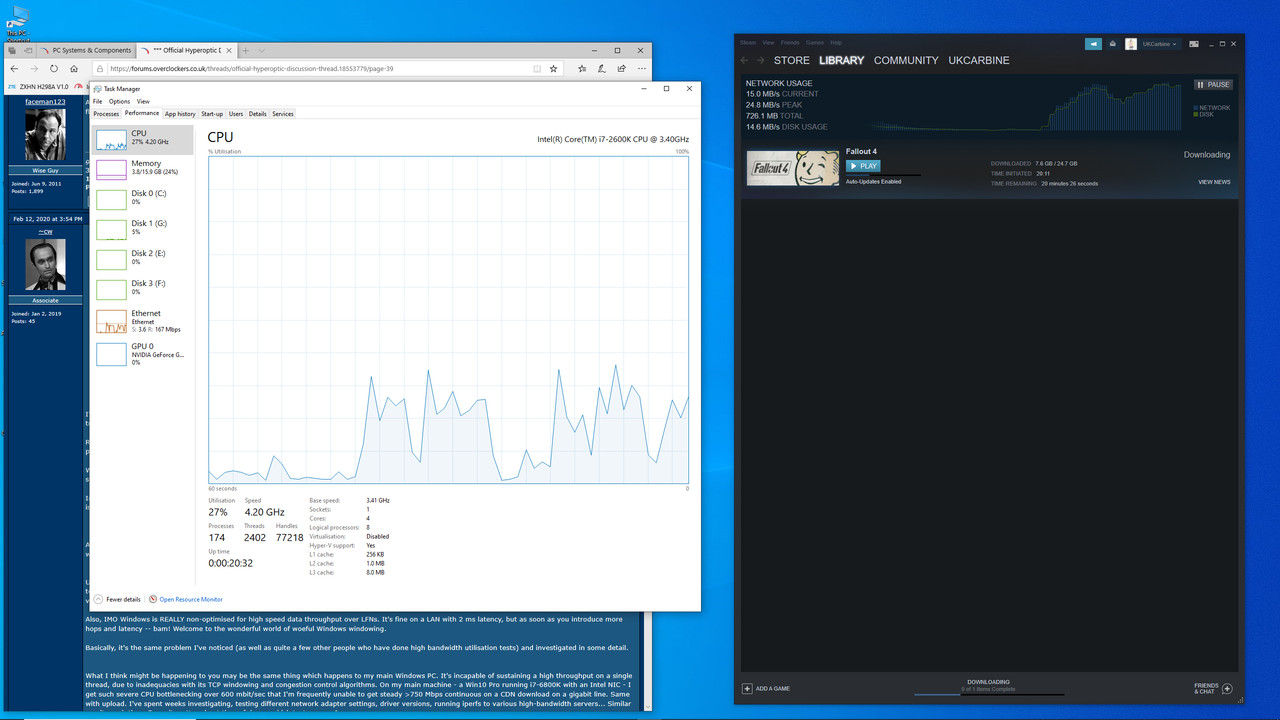Switch to PC Systems & Components tab
The width and height of the screenshot is (1280, 720).
[x=85, y=50]
